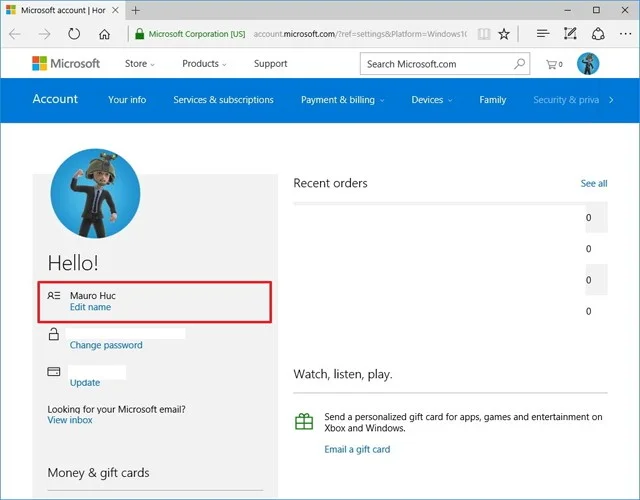Open the Account home tab
The image size is (640, 500).
[x=55, y=99]
